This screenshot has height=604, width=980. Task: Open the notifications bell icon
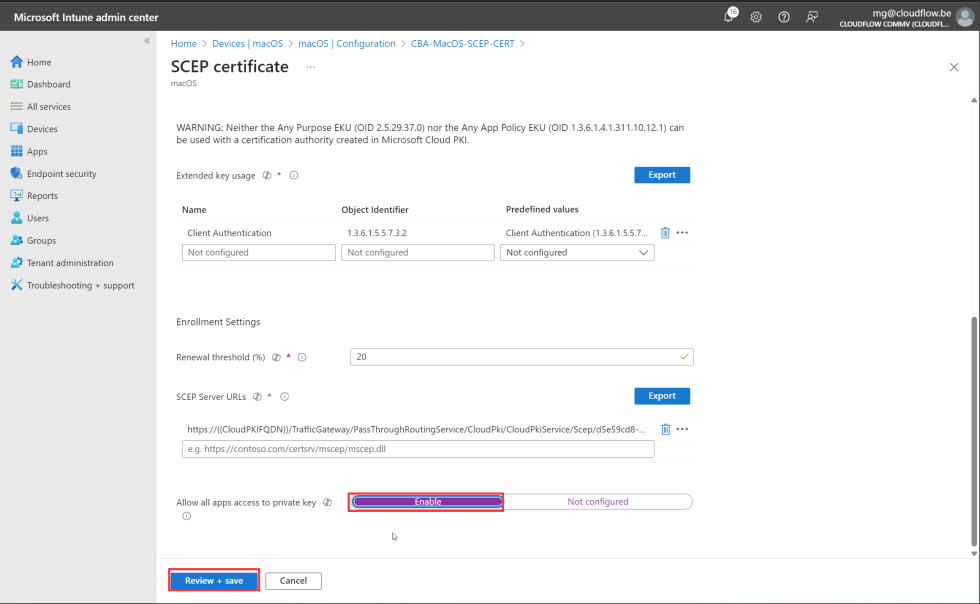[x=729, y=17]
